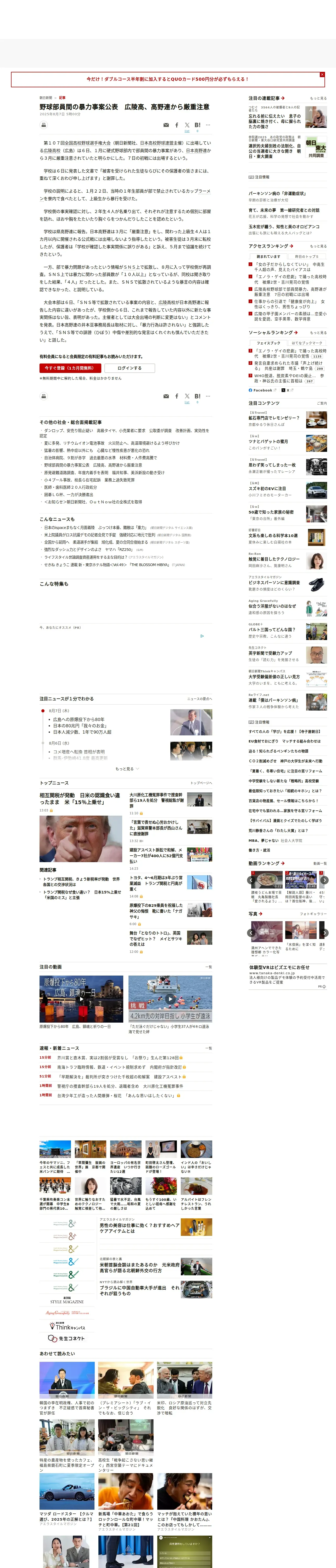
Task: Open the www.tanaka-denki.co.jp ad link
Action: 271,973
